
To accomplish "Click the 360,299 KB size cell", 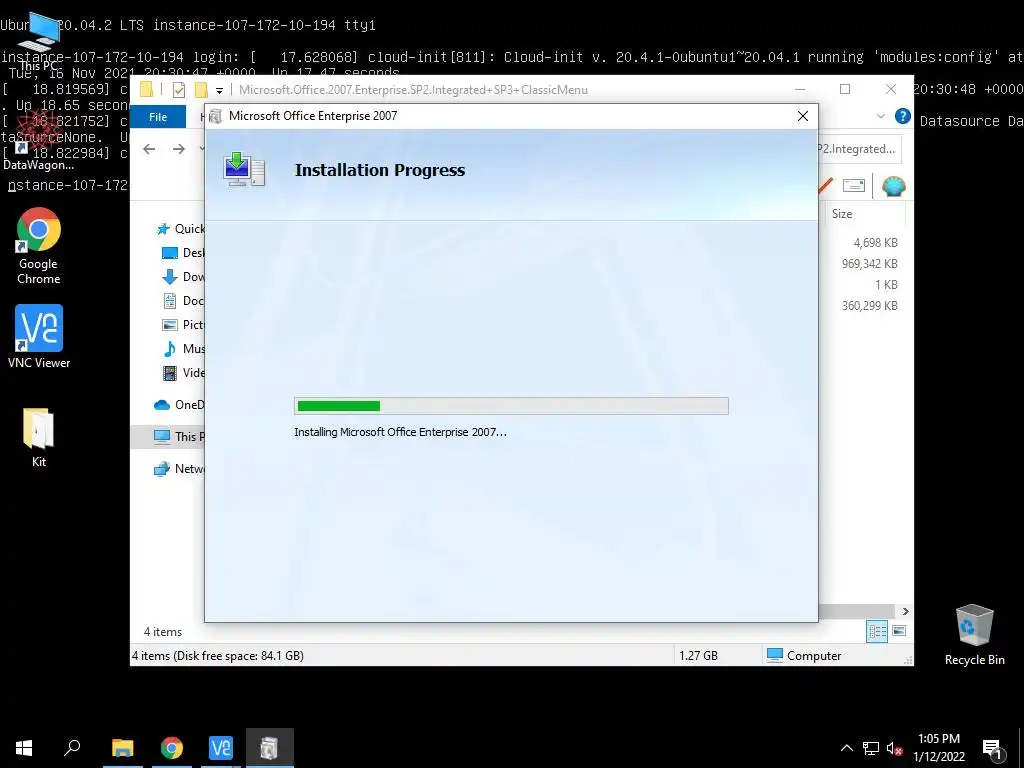I will click(x=869, y=306).
